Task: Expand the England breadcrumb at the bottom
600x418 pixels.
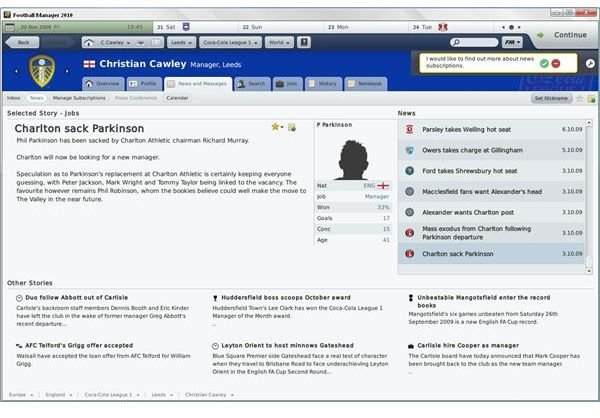Action: [59, 395]
